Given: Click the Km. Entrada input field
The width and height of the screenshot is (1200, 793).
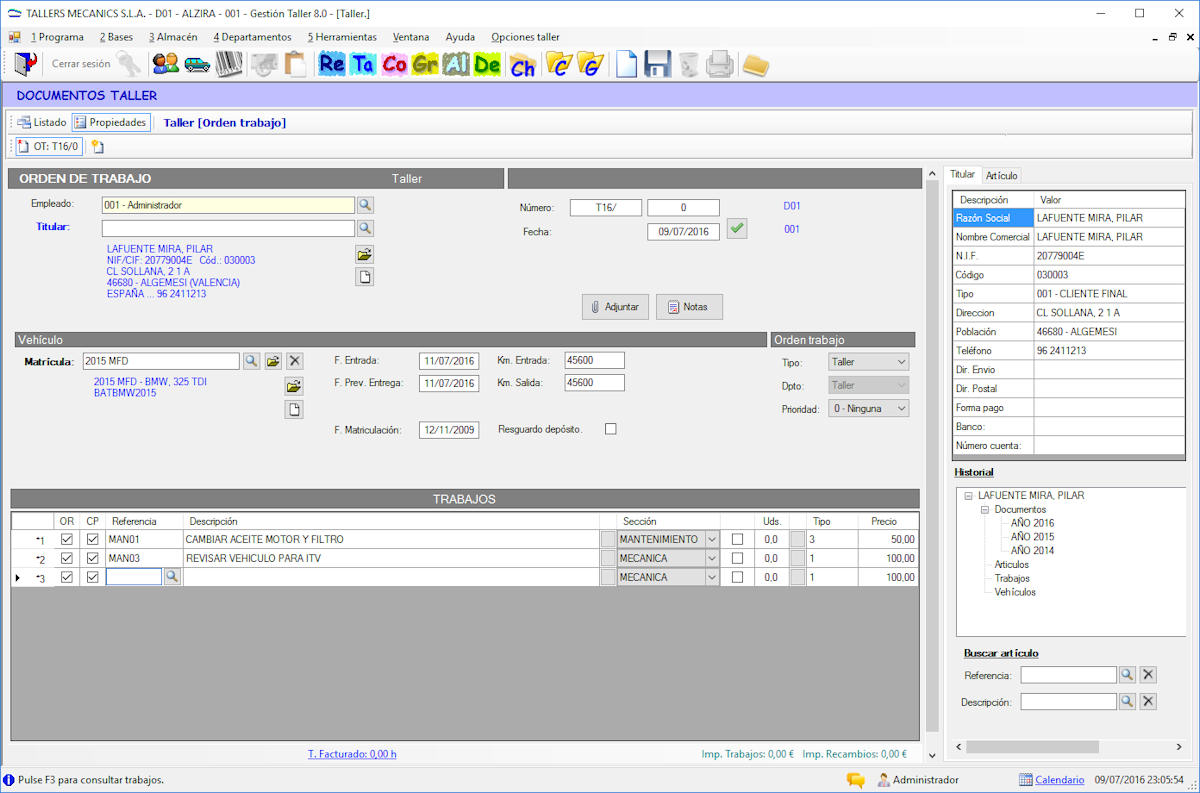Looking at the screenshot, I should tap(594, 361).
